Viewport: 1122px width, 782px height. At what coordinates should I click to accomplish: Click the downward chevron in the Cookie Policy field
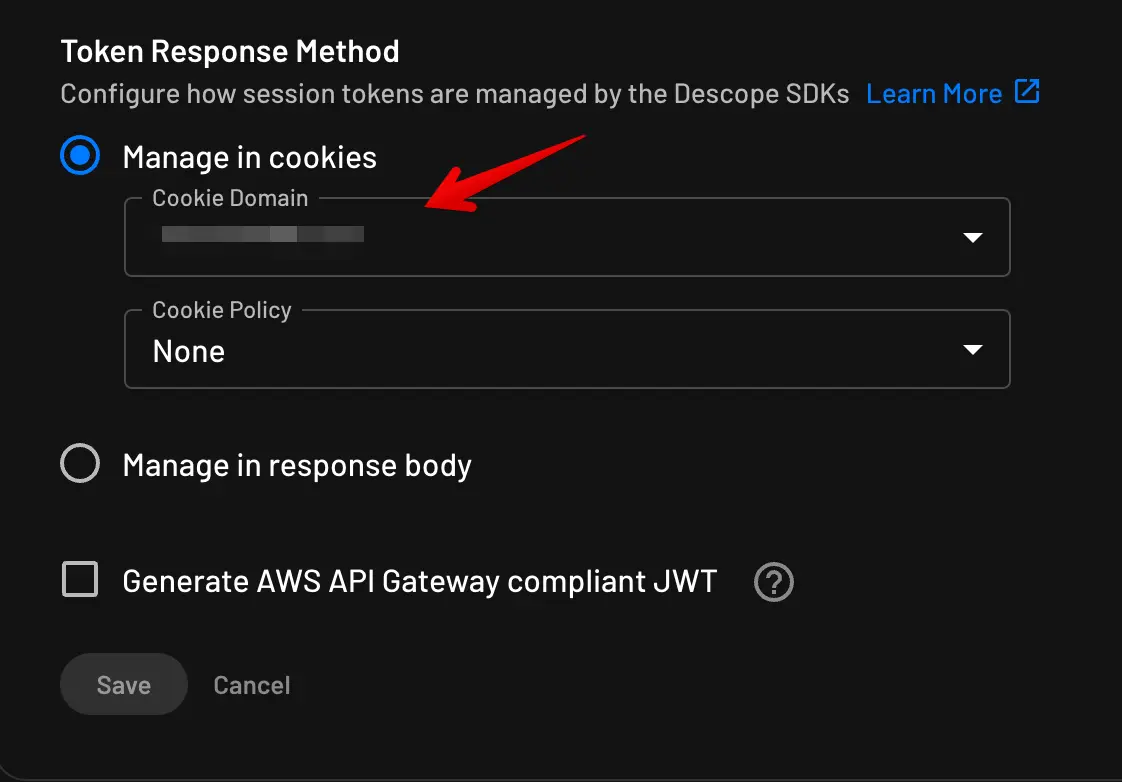[970, 349]
